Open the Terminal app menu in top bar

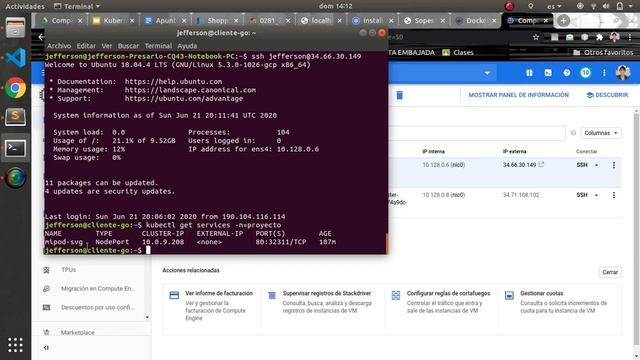pos(77,6)
